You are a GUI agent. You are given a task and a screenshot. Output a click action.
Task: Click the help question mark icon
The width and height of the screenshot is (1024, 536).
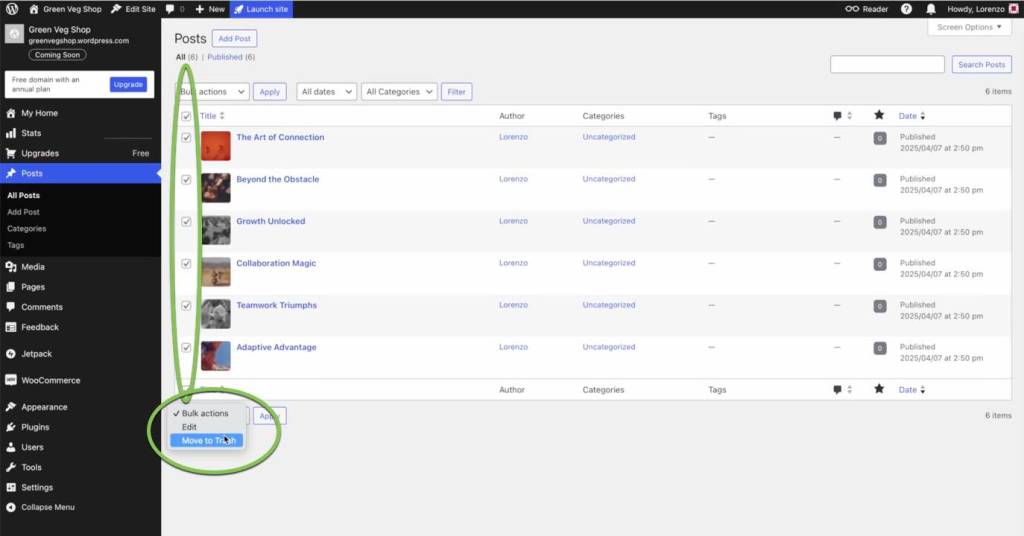[906, 9]
